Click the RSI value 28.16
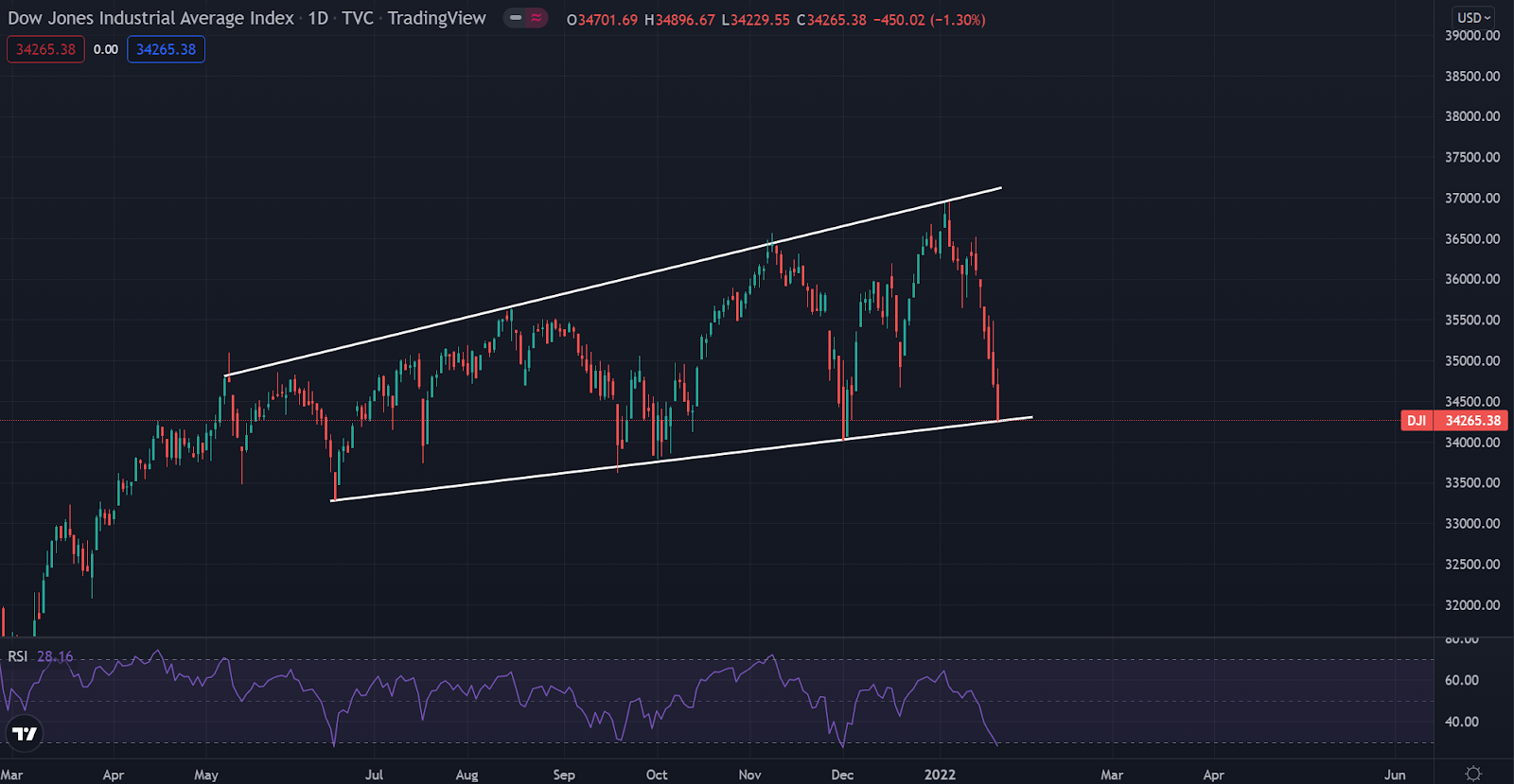Image resolution: width=1514 pixels, height=784 pixels. coord(55,656)
